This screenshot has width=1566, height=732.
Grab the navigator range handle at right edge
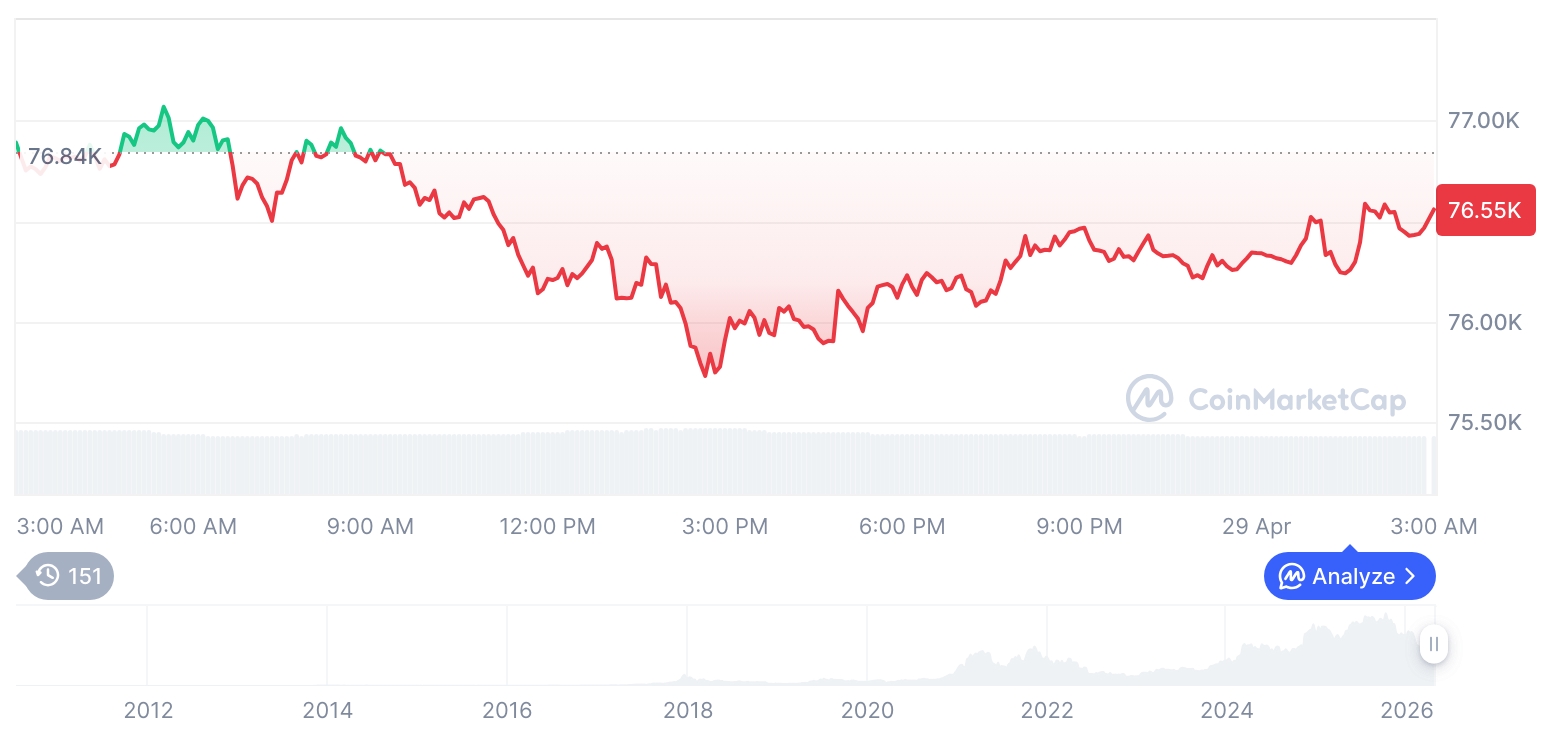[x=1434, y=644]
